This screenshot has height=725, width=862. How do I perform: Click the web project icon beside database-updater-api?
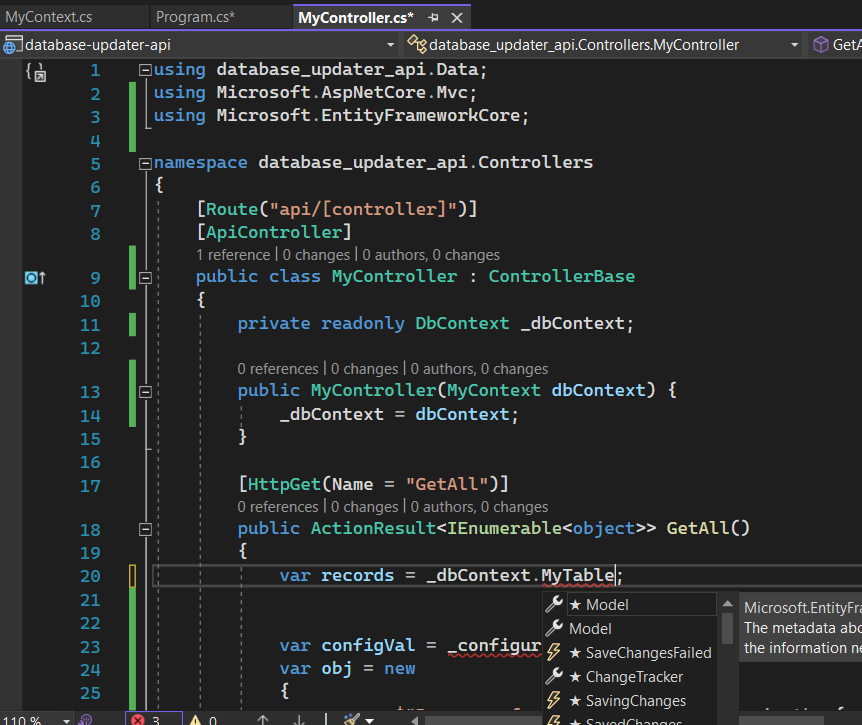coord(12,45)
